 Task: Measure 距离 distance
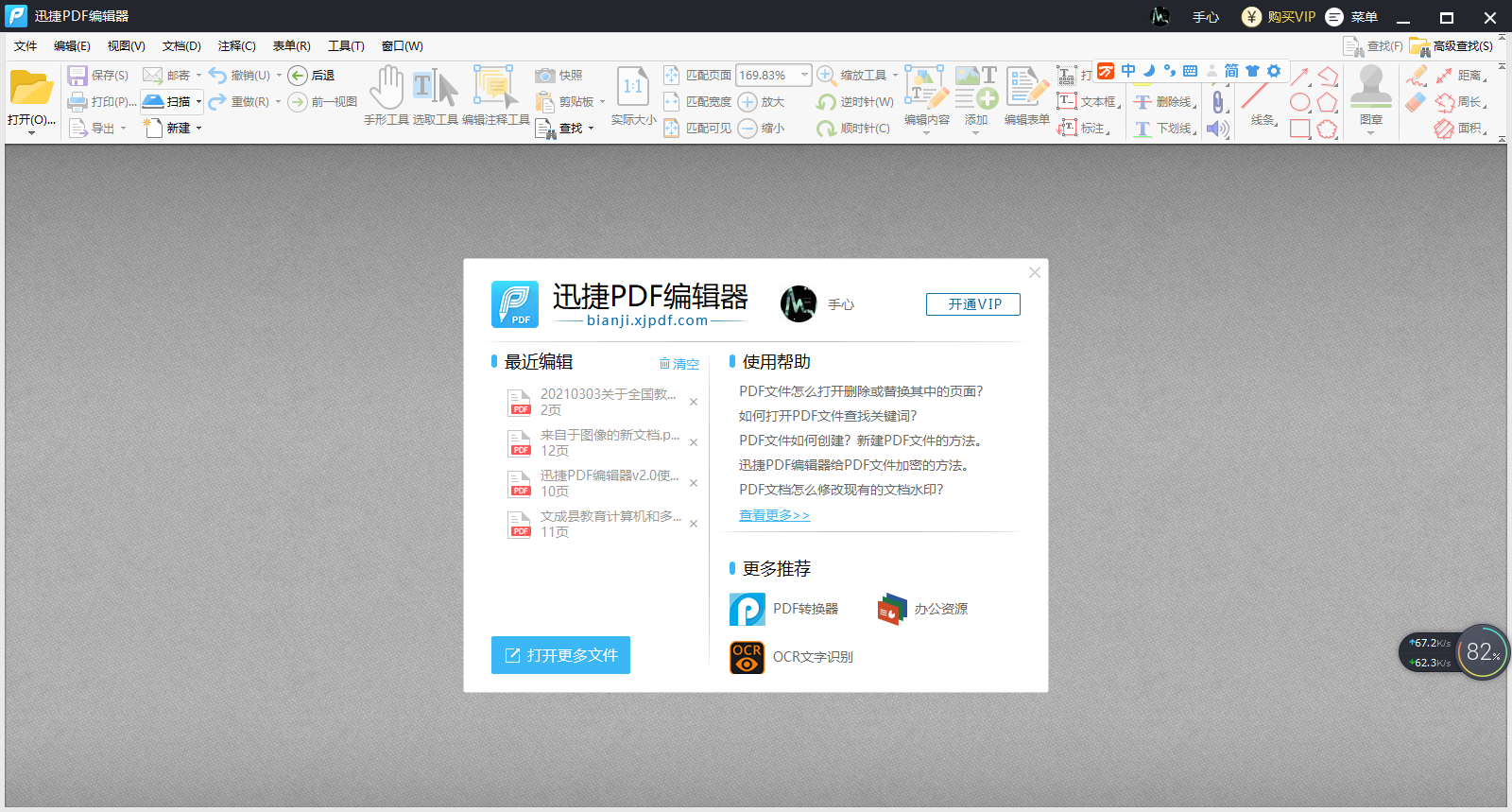[1460, 76]
